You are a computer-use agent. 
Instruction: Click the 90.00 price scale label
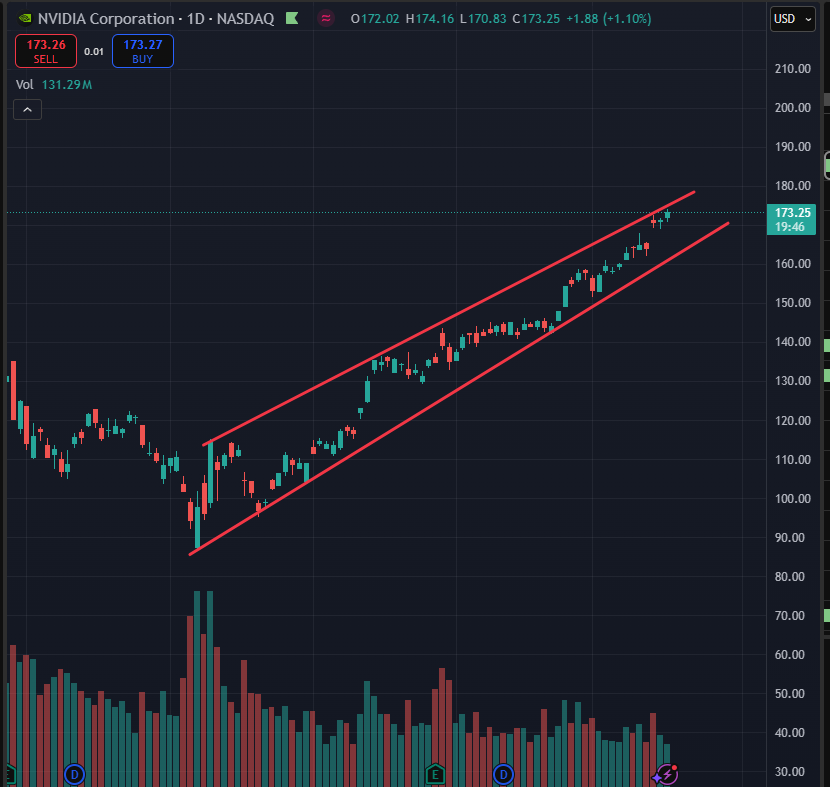coord(790,538)
